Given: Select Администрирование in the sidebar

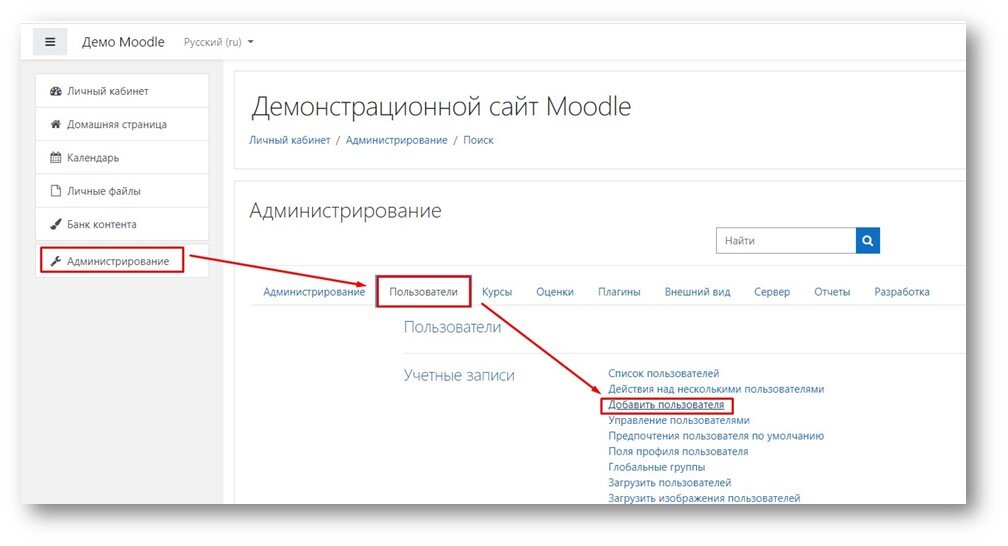Looking at the screenshot, I should click(122, 261).
